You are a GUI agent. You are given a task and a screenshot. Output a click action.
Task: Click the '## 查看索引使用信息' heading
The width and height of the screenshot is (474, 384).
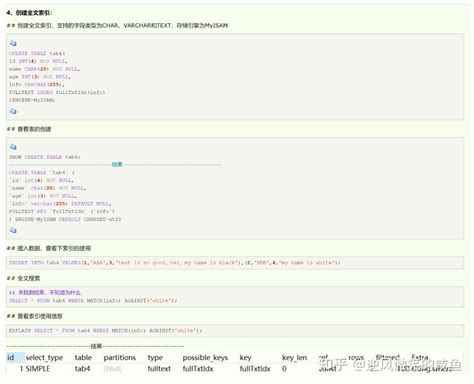coord(35,316)
